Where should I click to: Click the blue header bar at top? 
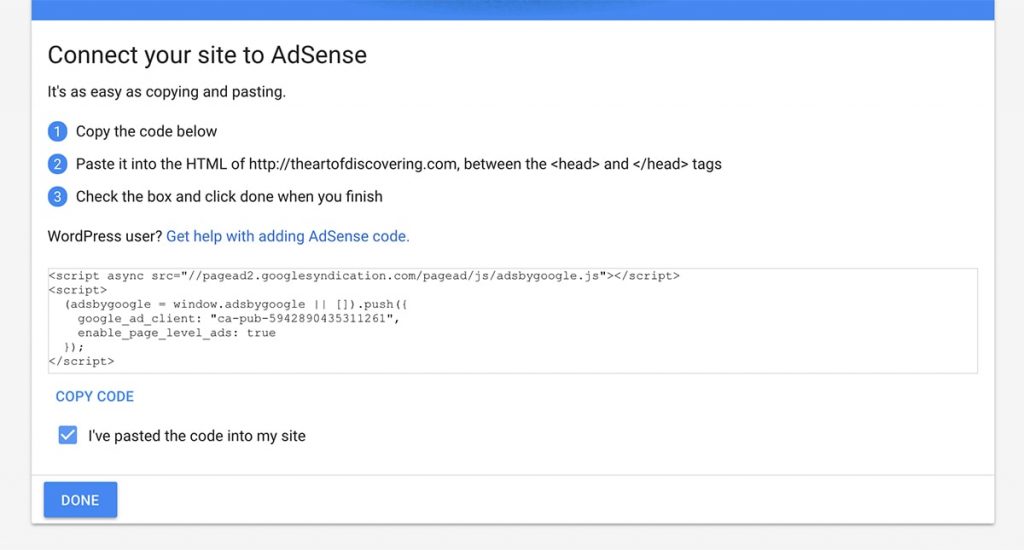coord(513,10)
